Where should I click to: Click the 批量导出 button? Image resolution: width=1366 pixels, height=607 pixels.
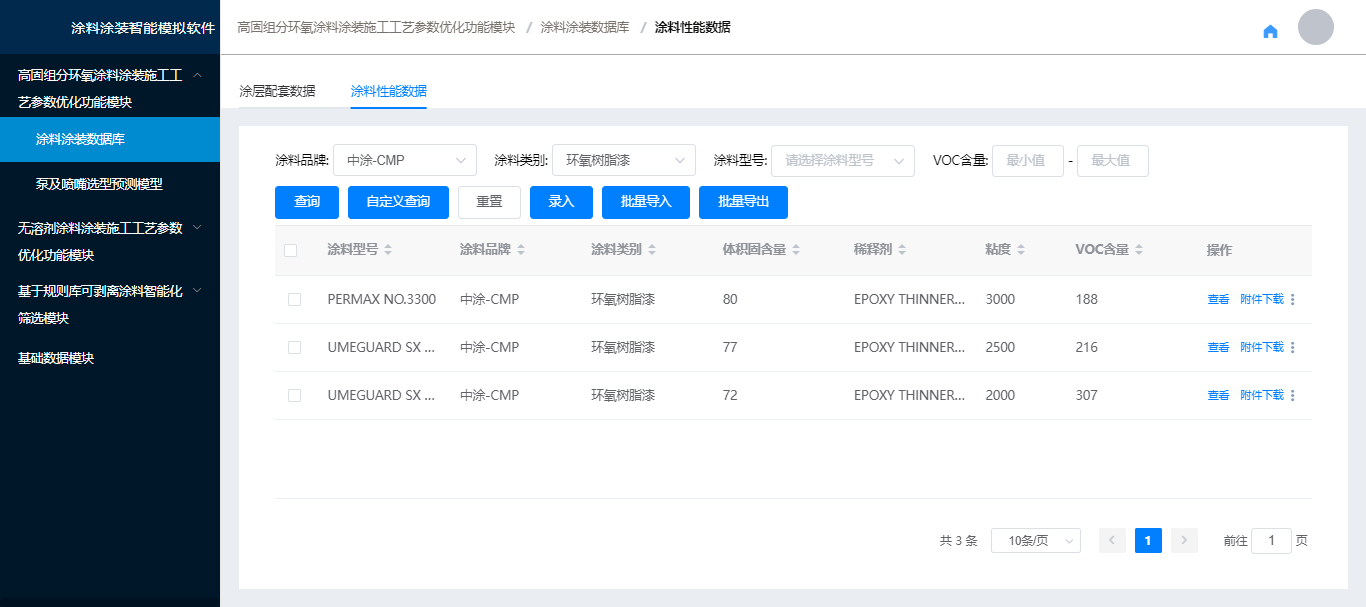pos(743,202)
